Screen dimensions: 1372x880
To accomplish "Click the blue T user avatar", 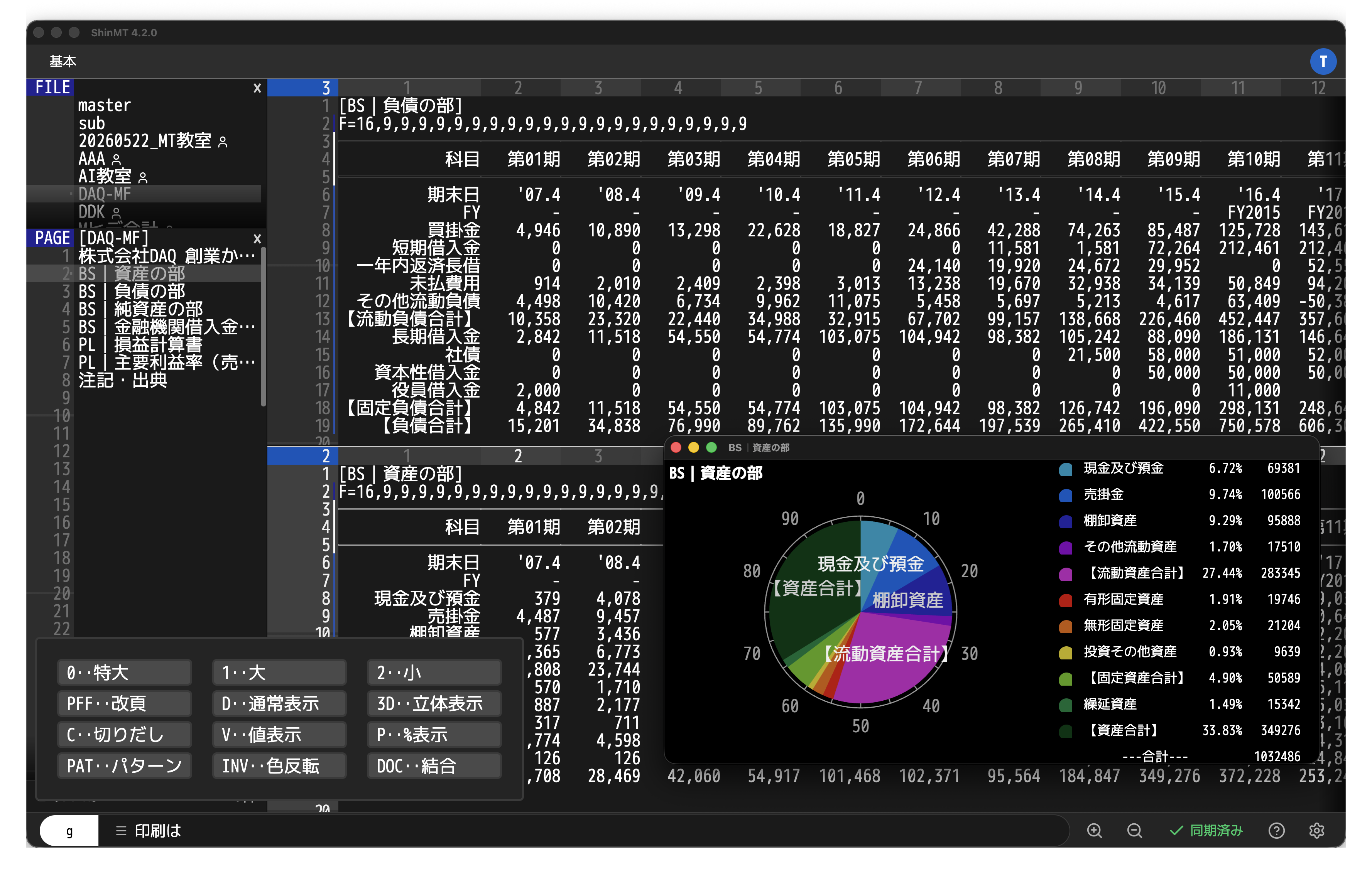I will point(1323,62).
